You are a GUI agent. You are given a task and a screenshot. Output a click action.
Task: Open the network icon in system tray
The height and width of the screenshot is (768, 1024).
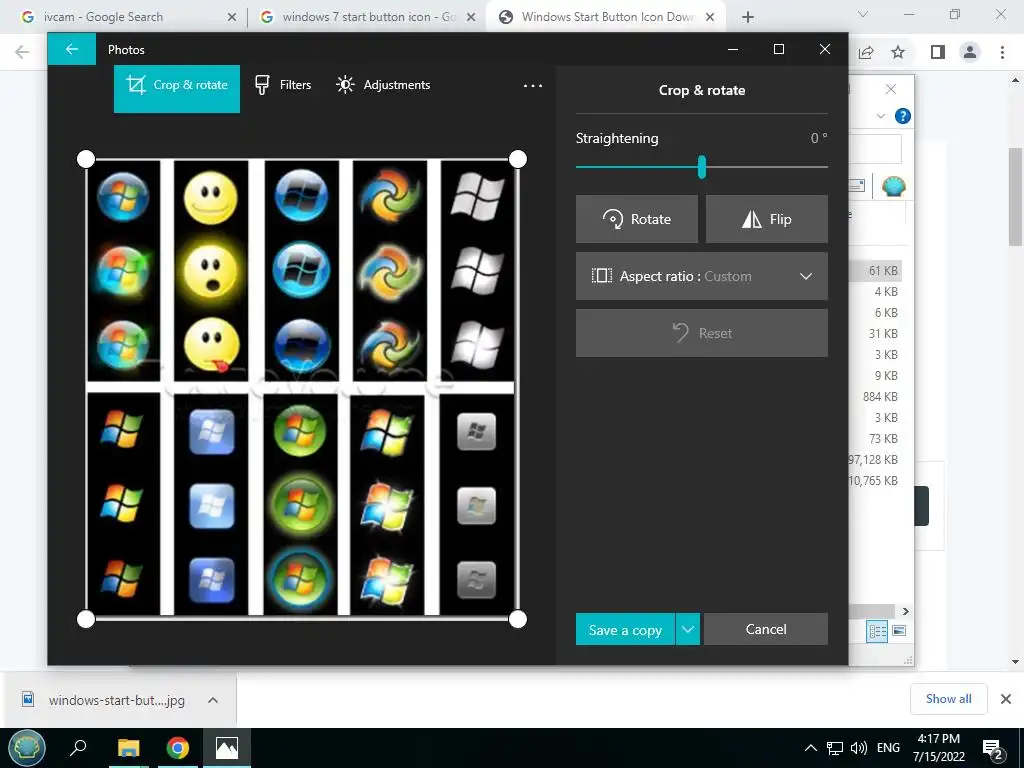(x=835, y=748)
